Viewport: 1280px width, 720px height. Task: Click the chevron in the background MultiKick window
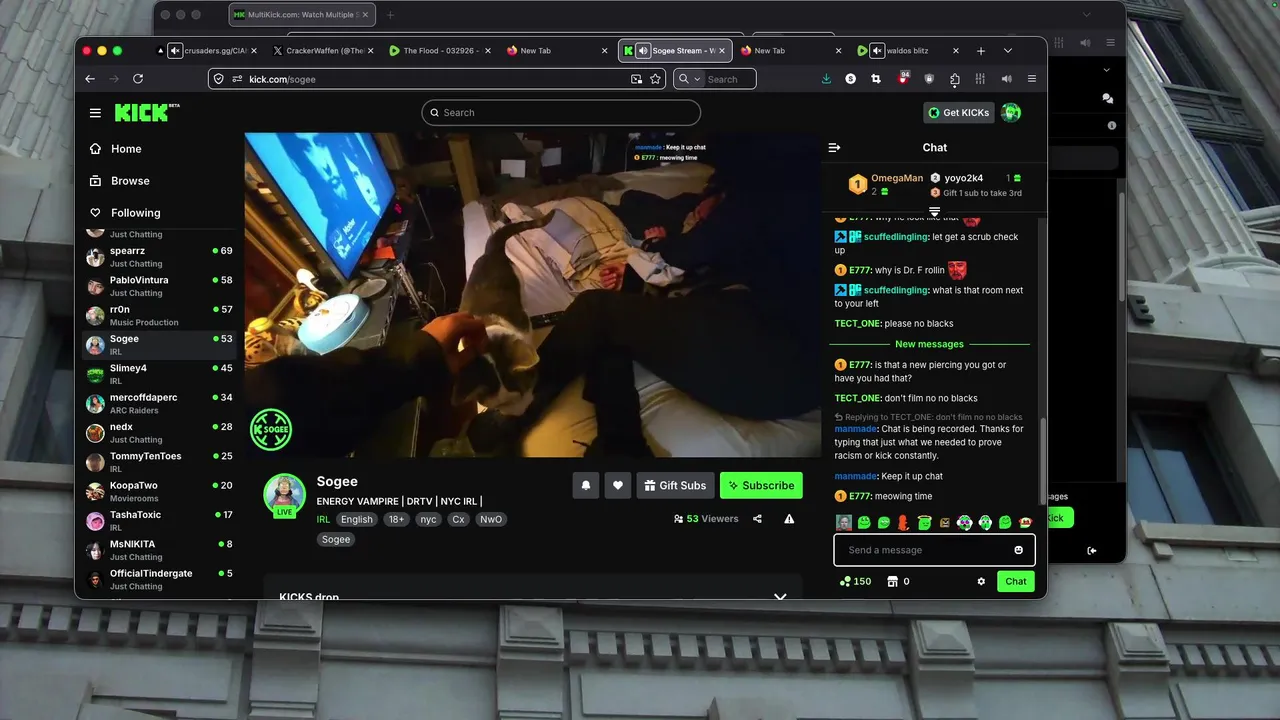point(1106,70)
